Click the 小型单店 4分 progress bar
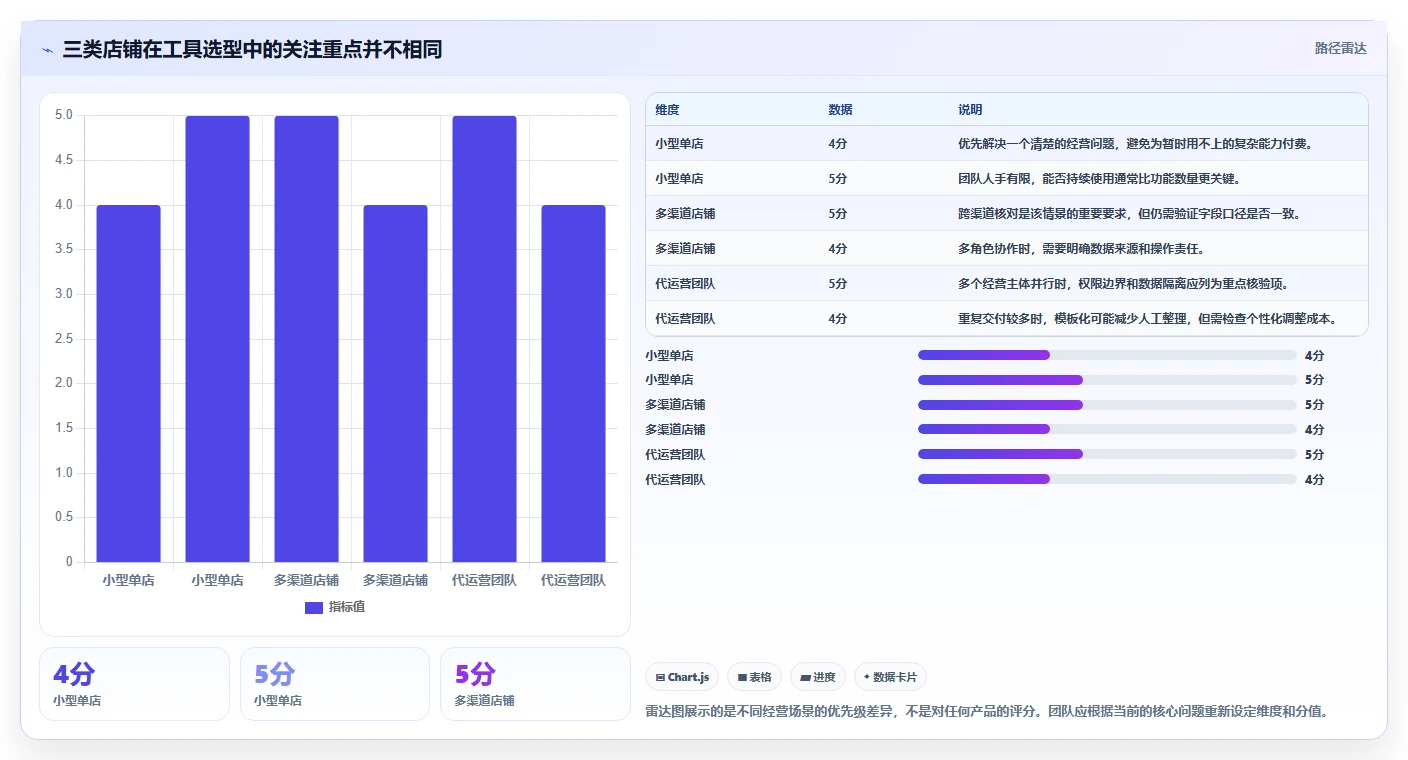This screenshot has height=760, width=1408. [1107, 355]
